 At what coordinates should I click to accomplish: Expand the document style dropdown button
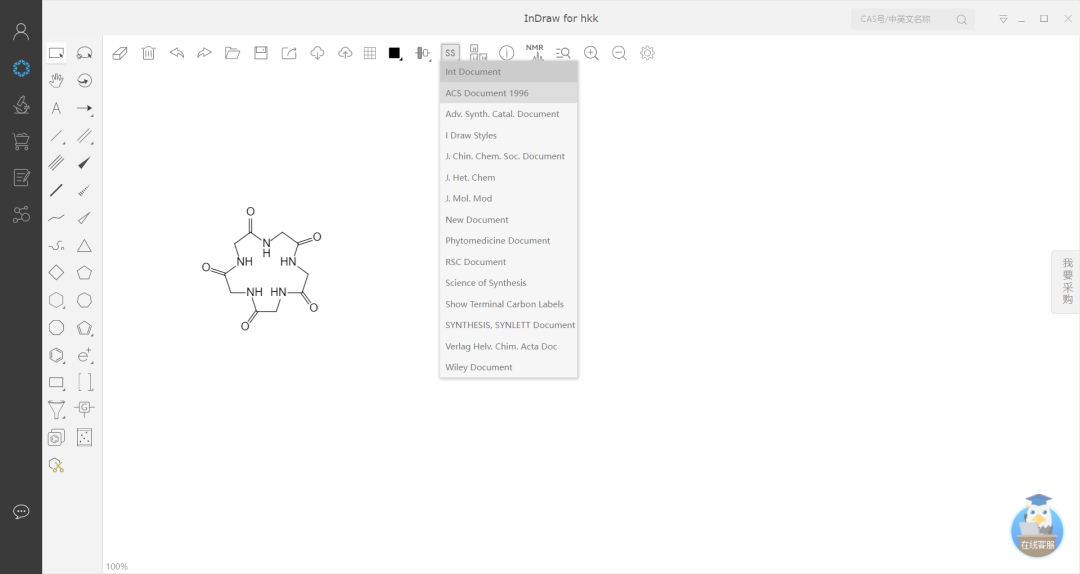tap(451, 53)
